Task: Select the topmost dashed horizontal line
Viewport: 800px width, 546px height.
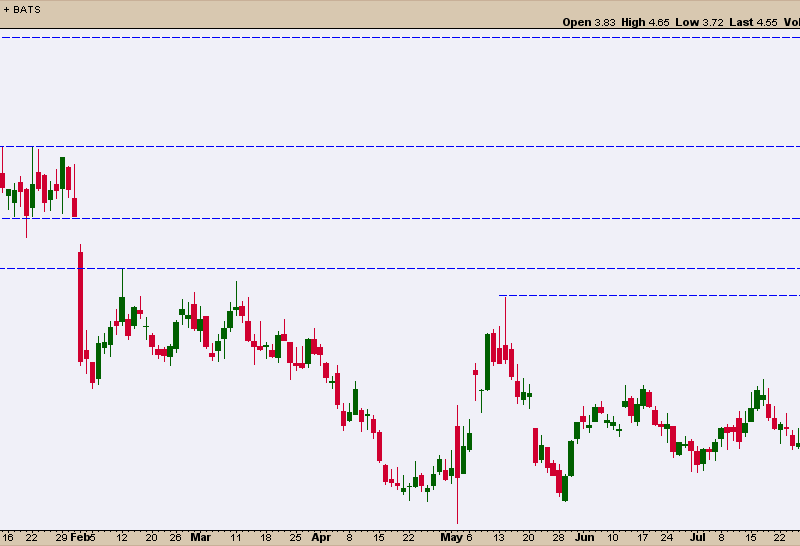Action: click(x=400, y=38)
